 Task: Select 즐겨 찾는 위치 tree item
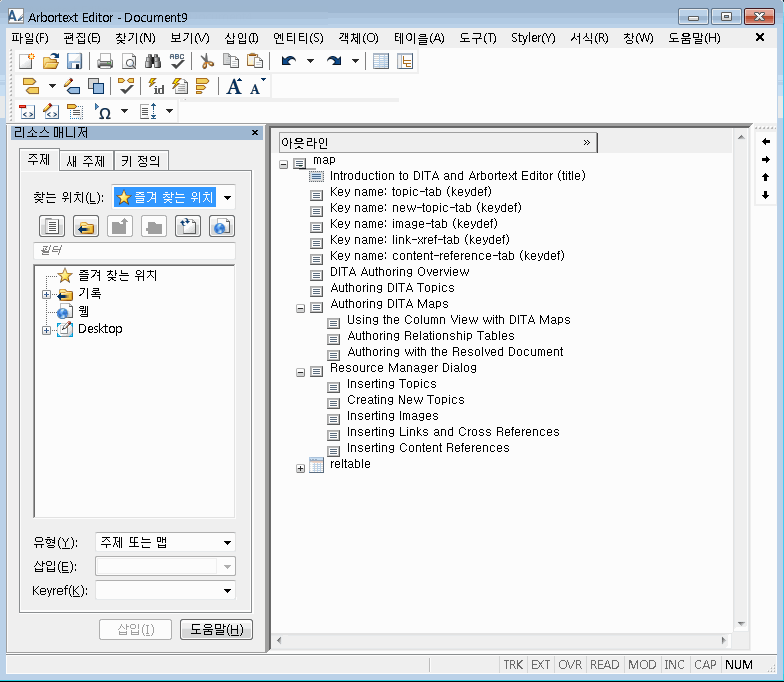pos(118,275)
